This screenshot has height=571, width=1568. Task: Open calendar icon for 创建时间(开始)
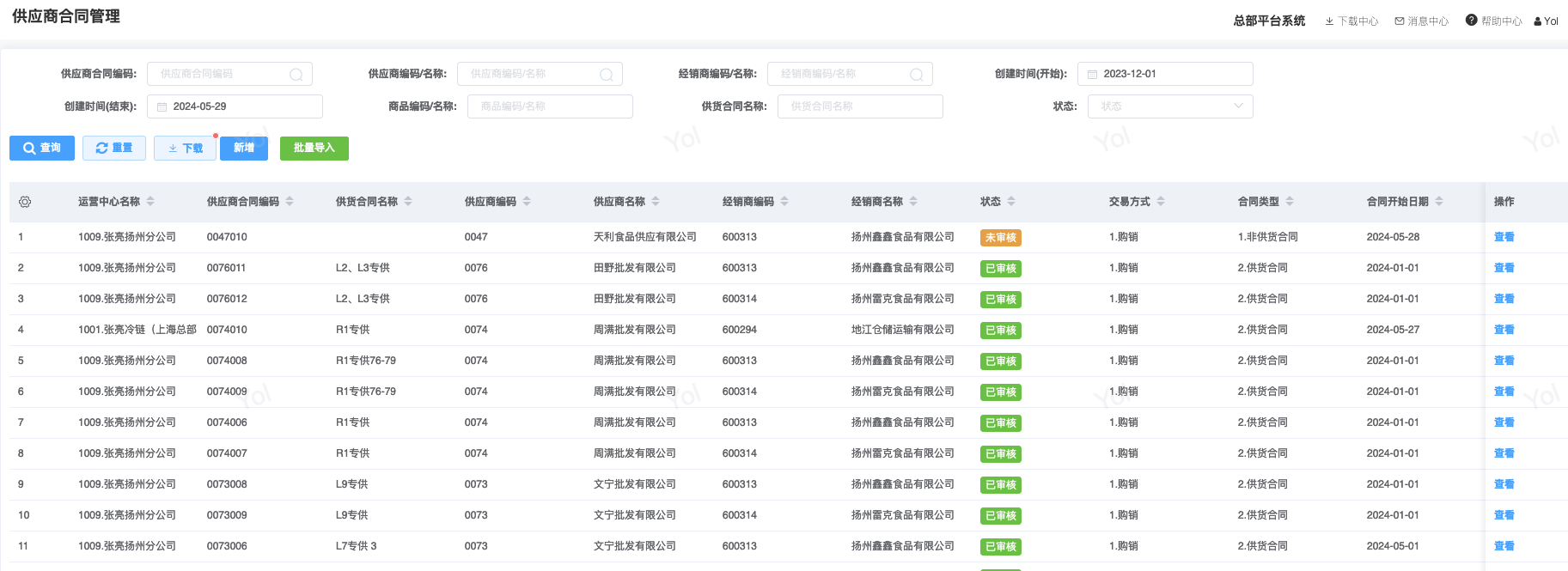point(1093,75)
